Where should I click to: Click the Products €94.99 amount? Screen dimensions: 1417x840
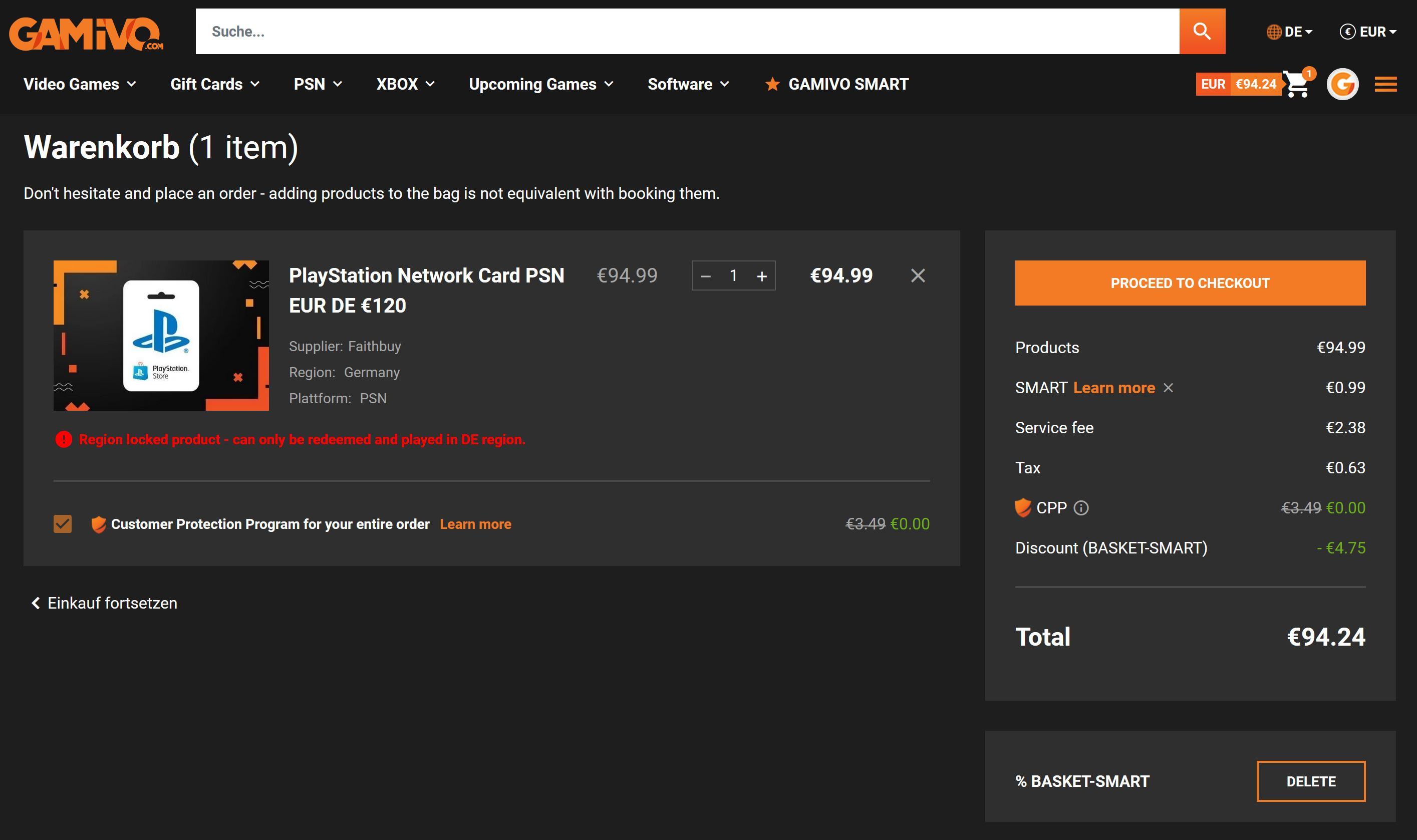point(1340,348)
